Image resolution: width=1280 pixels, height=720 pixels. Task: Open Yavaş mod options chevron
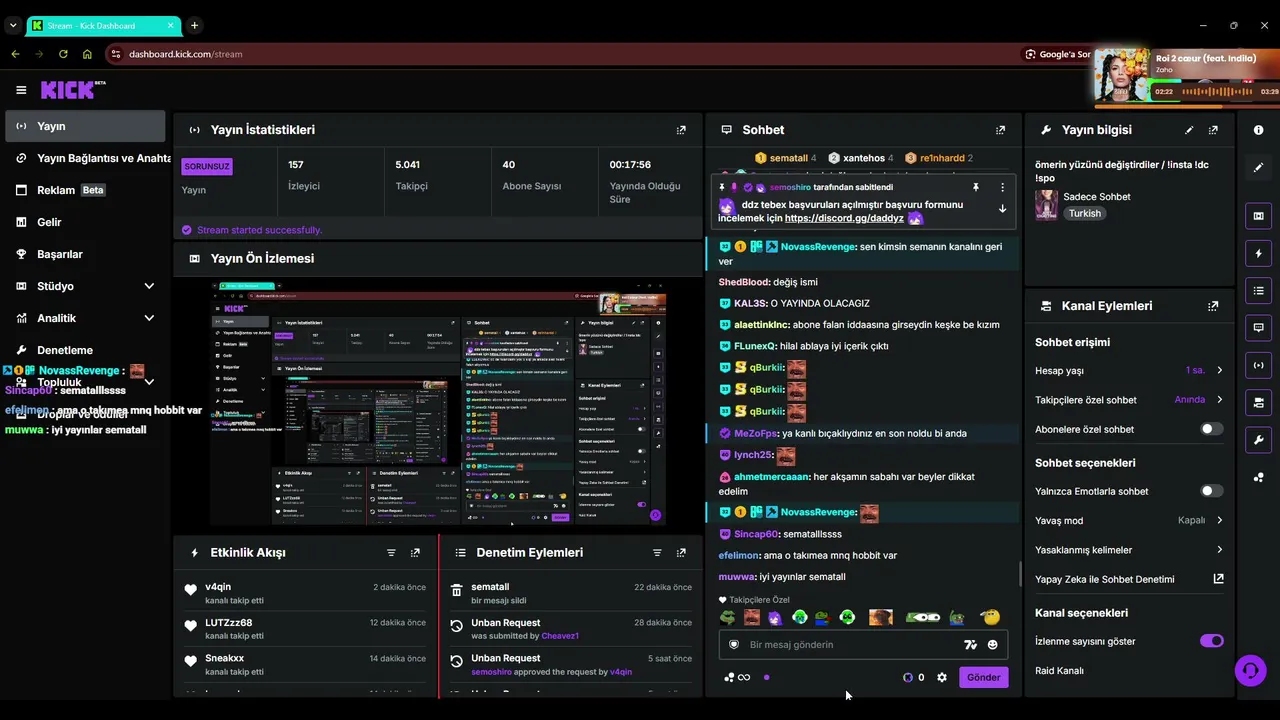[x=1219, y=520]
